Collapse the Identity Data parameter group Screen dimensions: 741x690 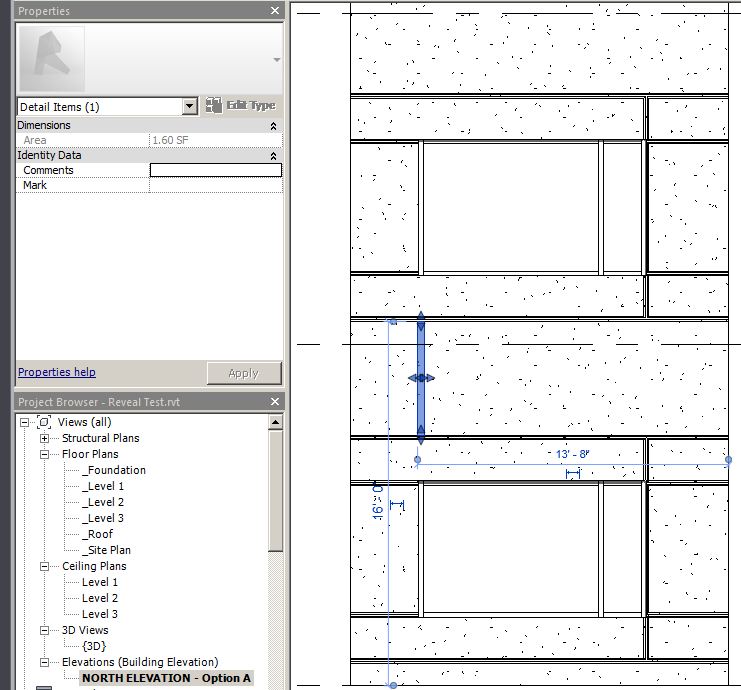click(x=273, y=156)
